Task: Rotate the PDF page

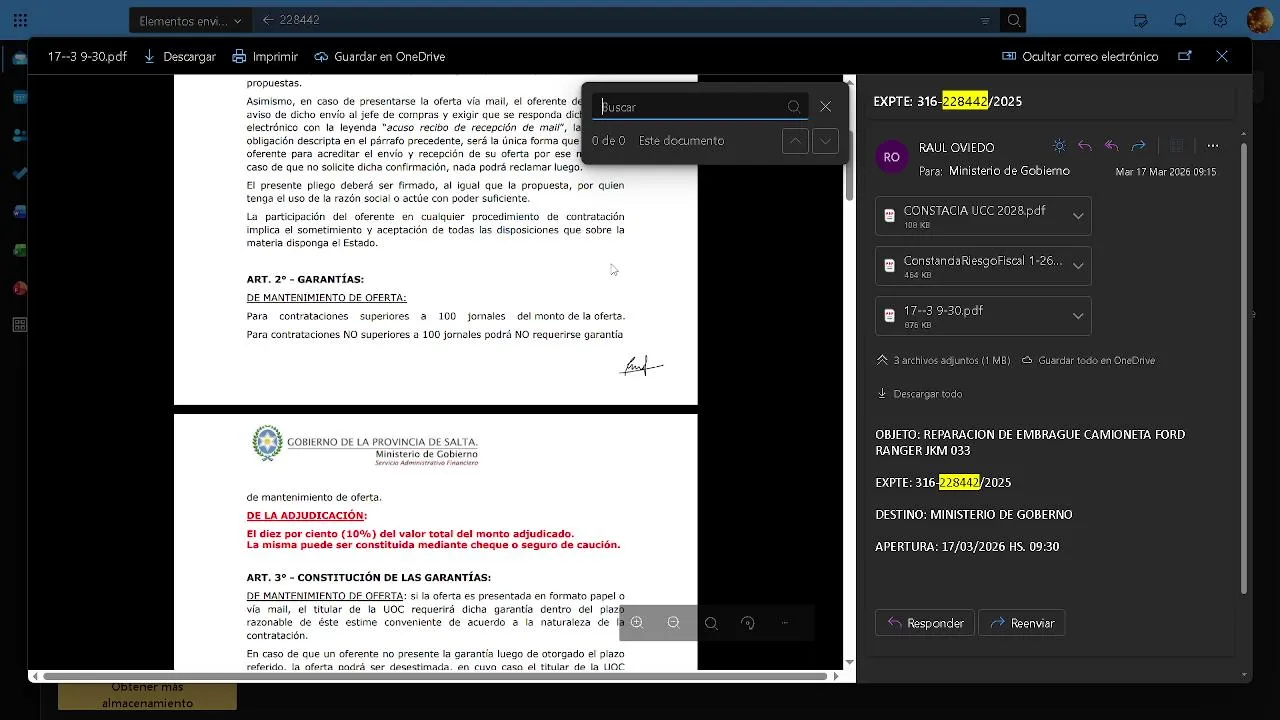Action: click(748, 623)
